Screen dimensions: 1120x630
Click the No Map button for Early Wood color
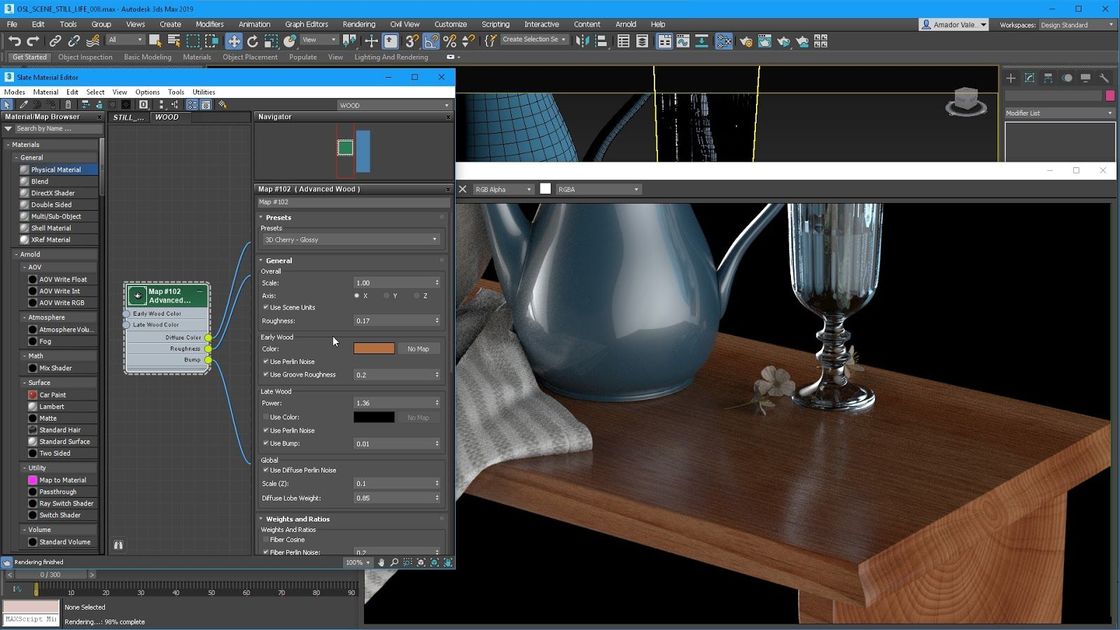tap(417, 348)
